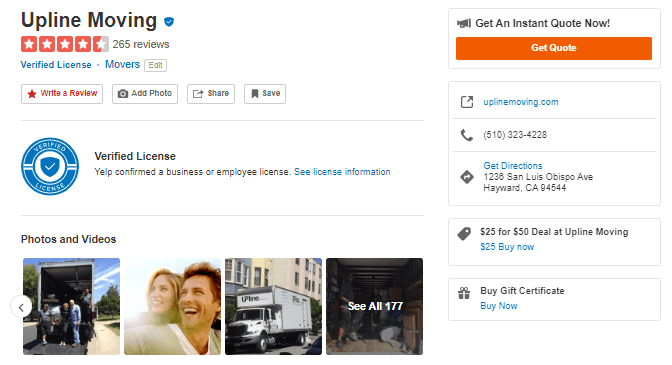
Task: Save Upline Moving with the bookmark button
Action: point(265,94)
